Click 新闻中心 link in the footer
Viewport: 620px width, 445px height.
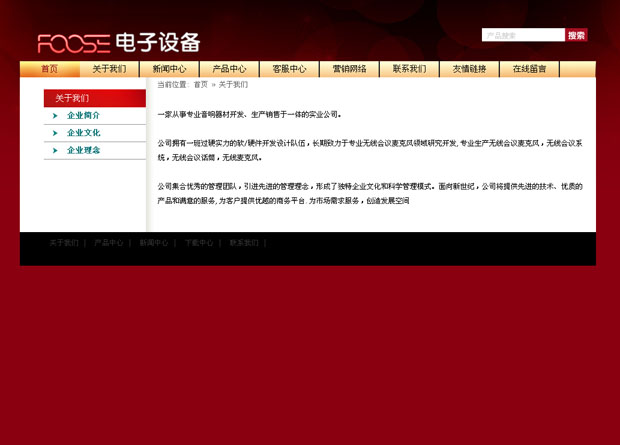tap(154, 243)
